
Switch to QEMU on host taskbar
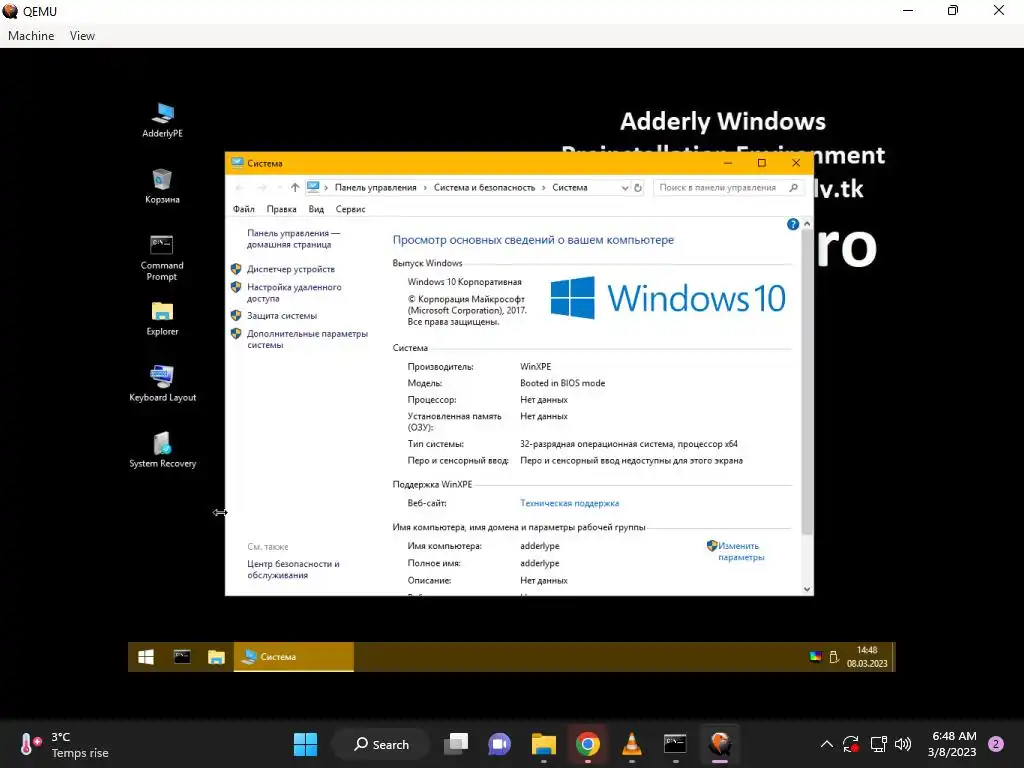(x=720, y=744)
